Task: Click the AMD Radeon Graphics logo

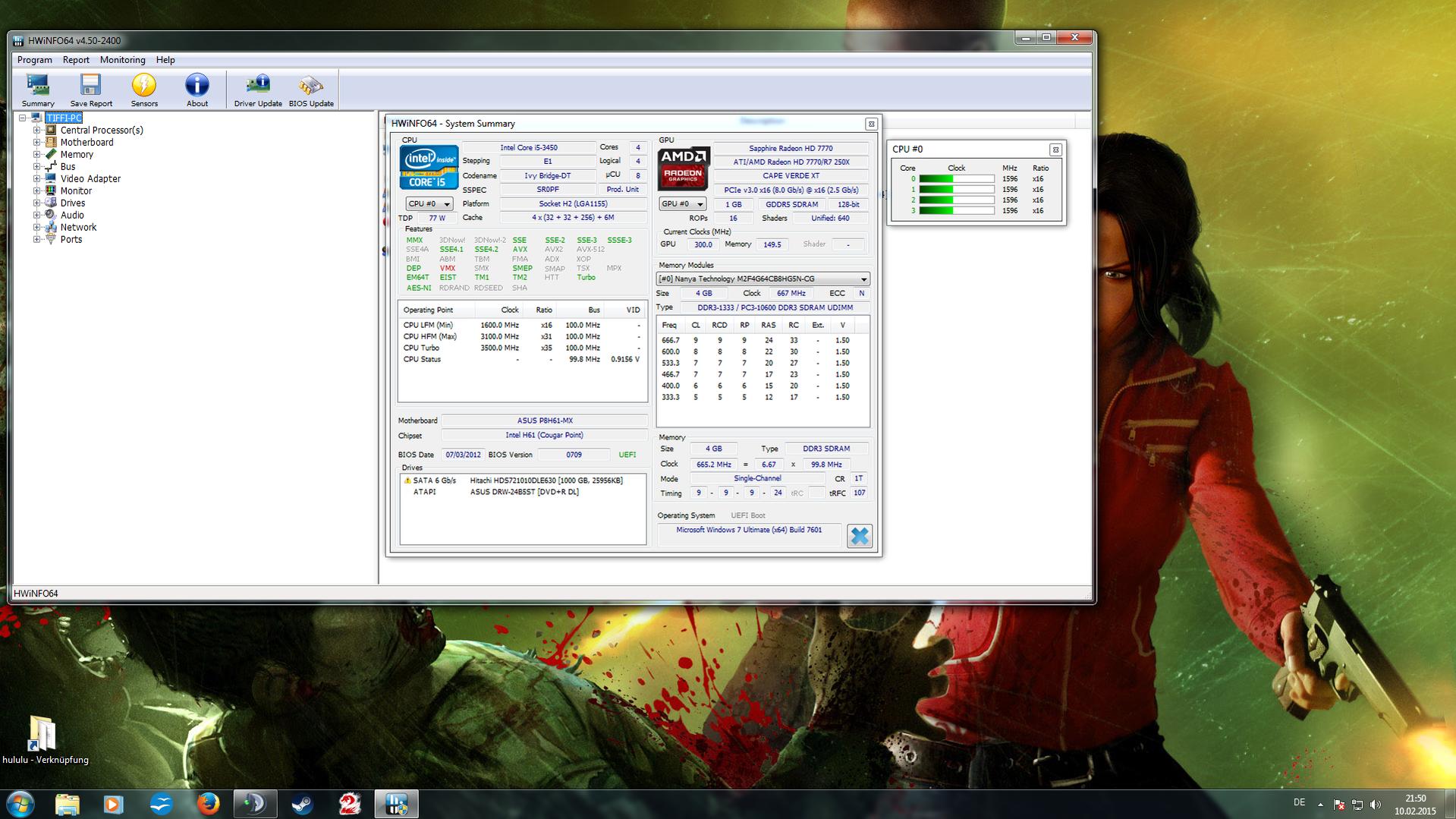Action: 683,169
